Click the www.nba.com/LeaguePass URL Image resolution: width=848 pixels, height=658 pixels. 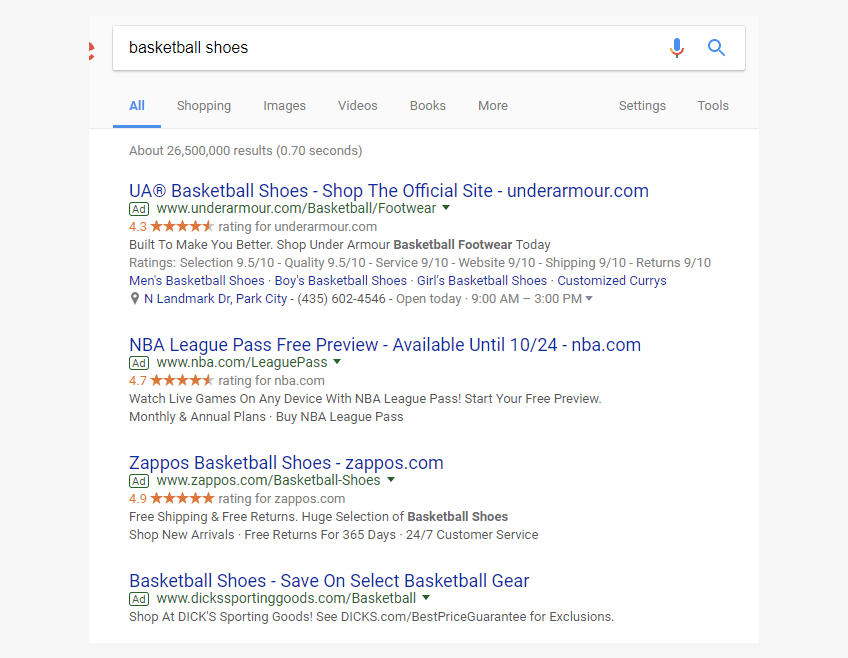click(242, 362)
